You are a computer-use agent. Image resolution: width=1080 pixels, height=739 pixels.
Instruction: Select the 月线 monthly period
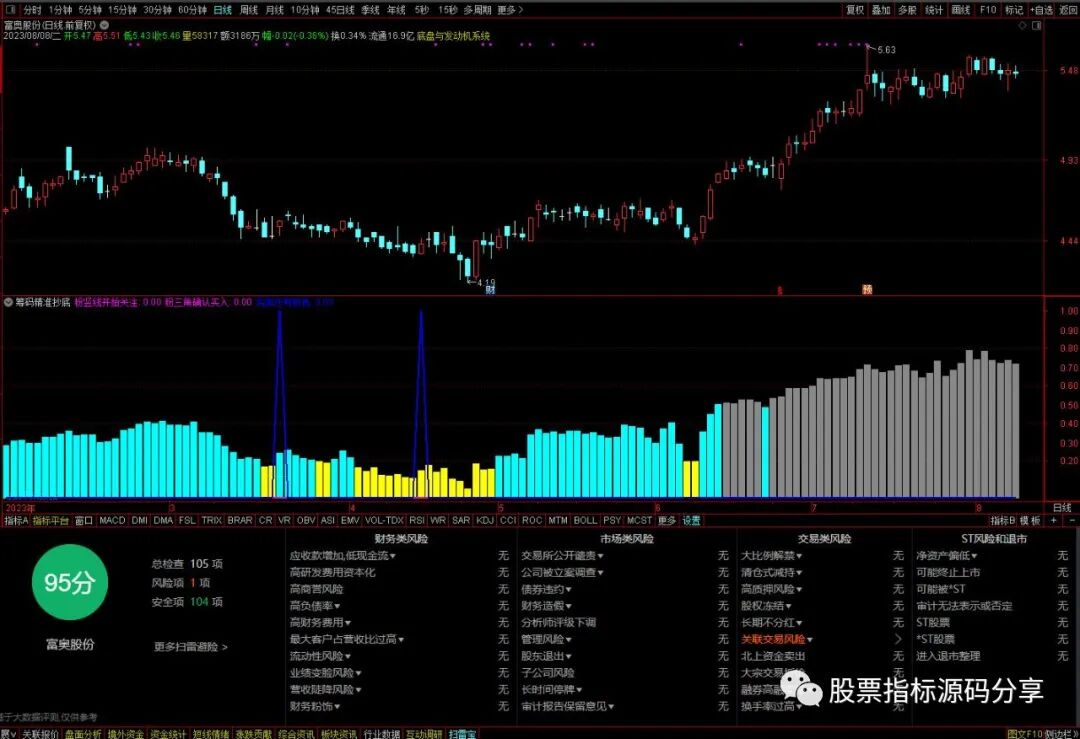click(x=274, y=10)
